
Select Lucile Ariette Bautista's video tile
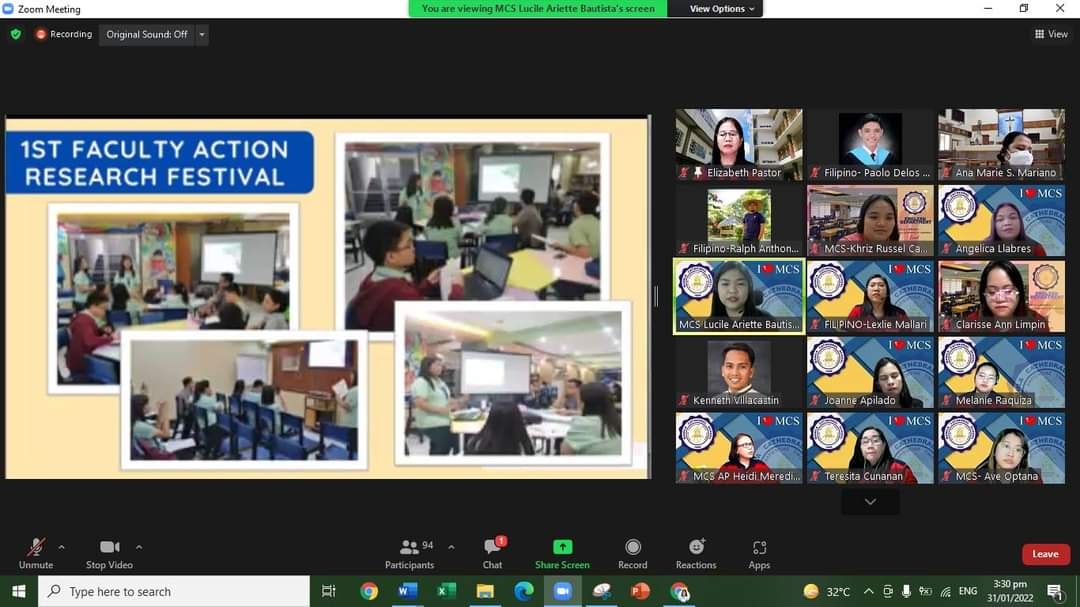pyautogui.click(x=739, y=296)
